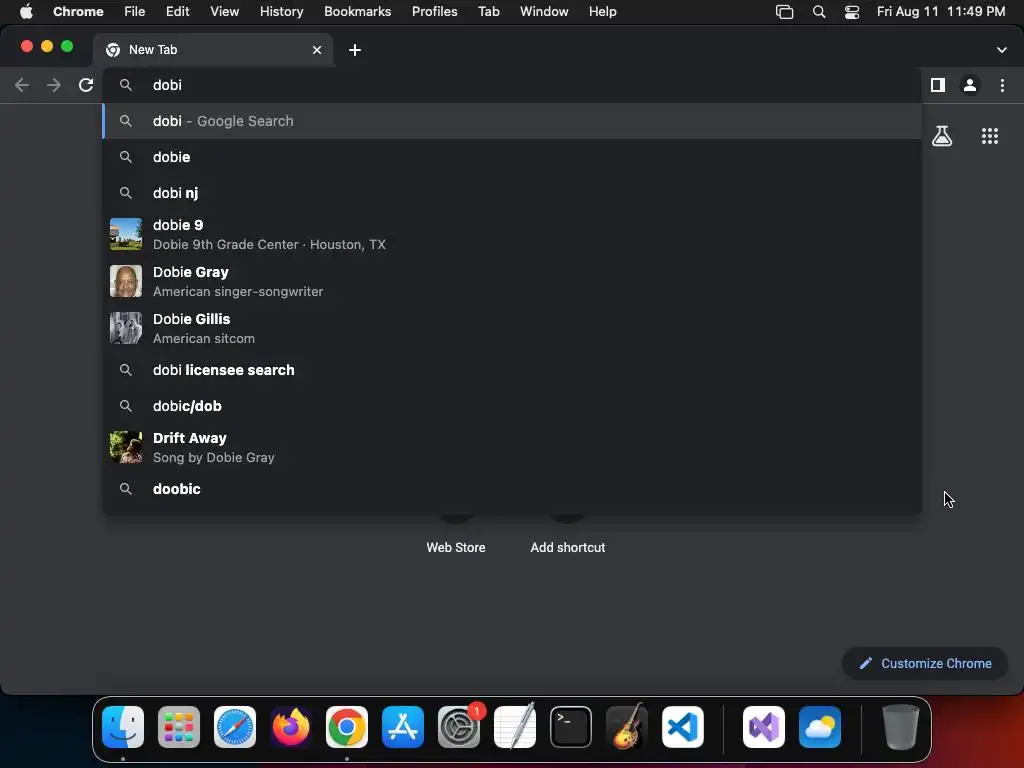The width and height of the screenshot is (1024, 768).
Task: Open Control Center in menu bar
Action: click(852, 12)
